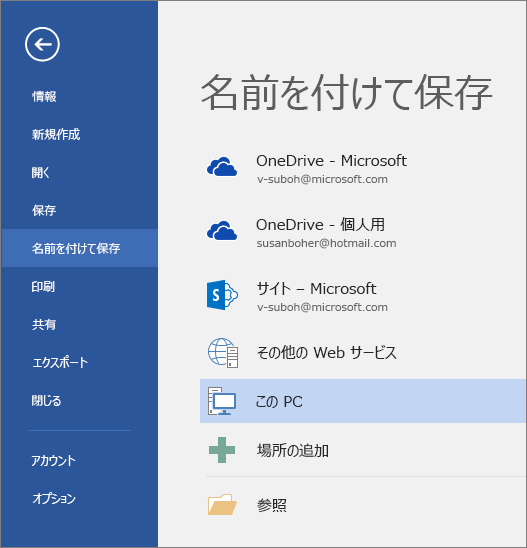Click susanboher@hotmail.com account text
Image resolution: width=527 pixels, height=548 pixels.
coord(326,243)
